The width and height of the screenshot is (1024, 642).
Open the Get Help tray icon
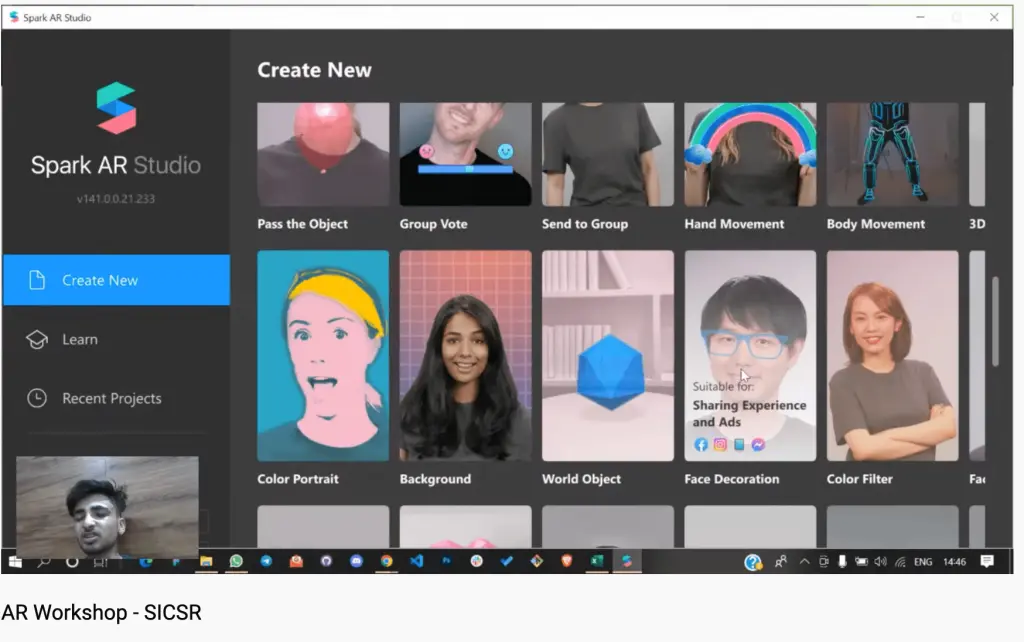click(753, 562)
